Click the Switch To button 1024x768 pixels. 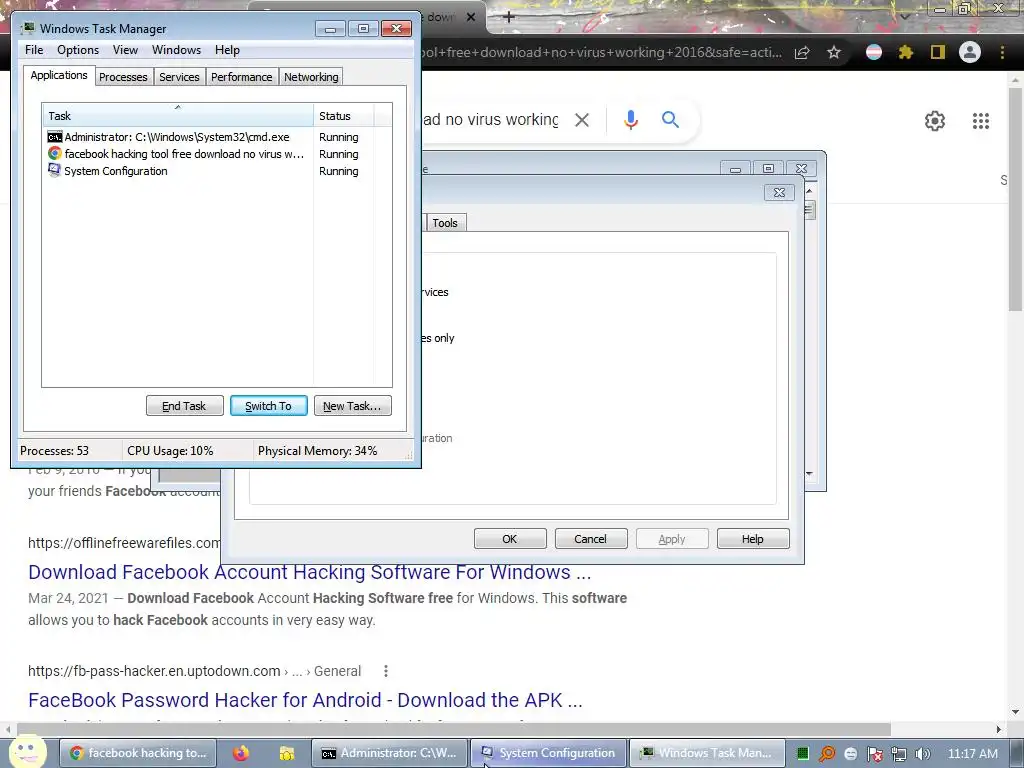(x=268, y=406)
